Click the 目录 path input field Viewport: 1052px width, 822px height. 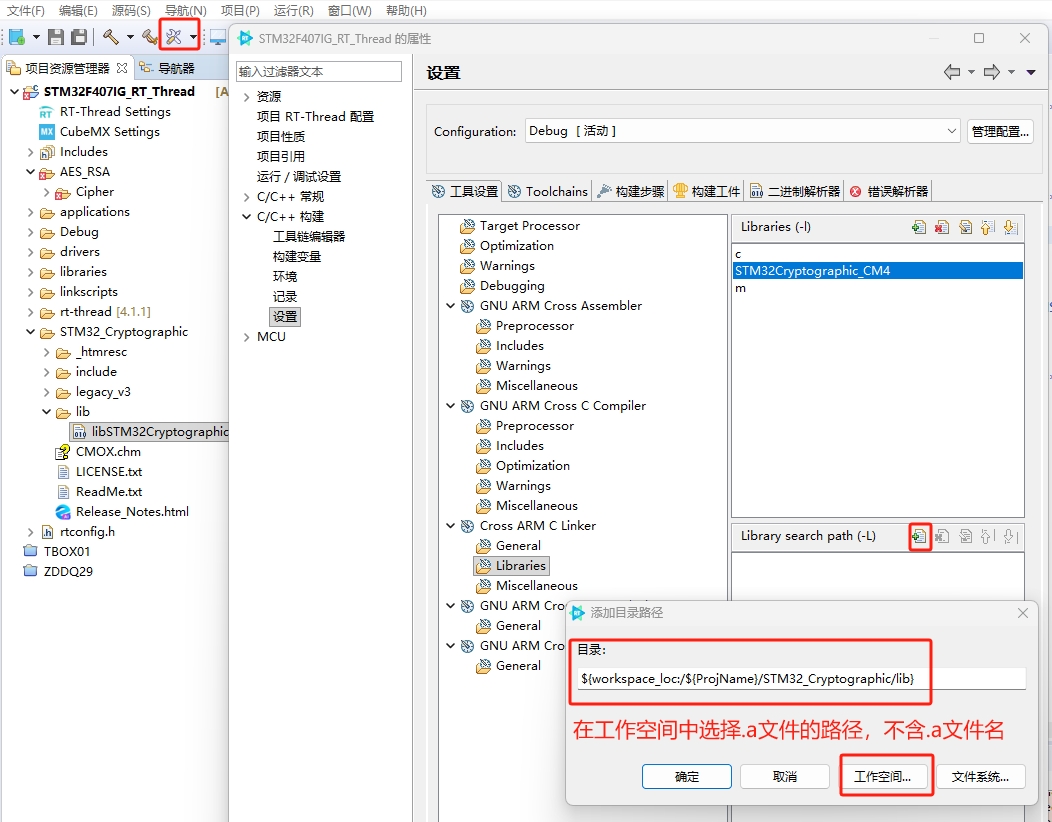pyautogui.click(x=801, y=678)
